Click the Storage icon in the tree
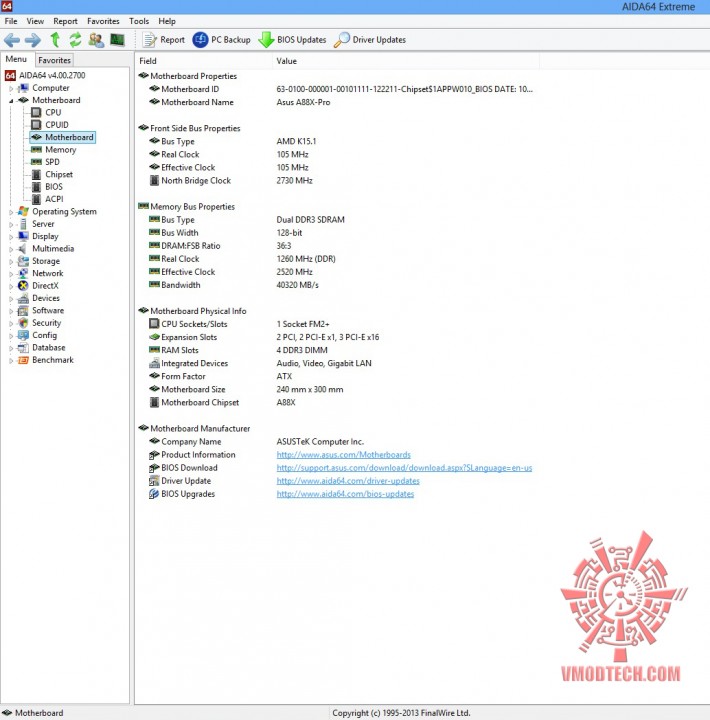Viewport: 710px width, 720px height. click(x=23, y=261)
